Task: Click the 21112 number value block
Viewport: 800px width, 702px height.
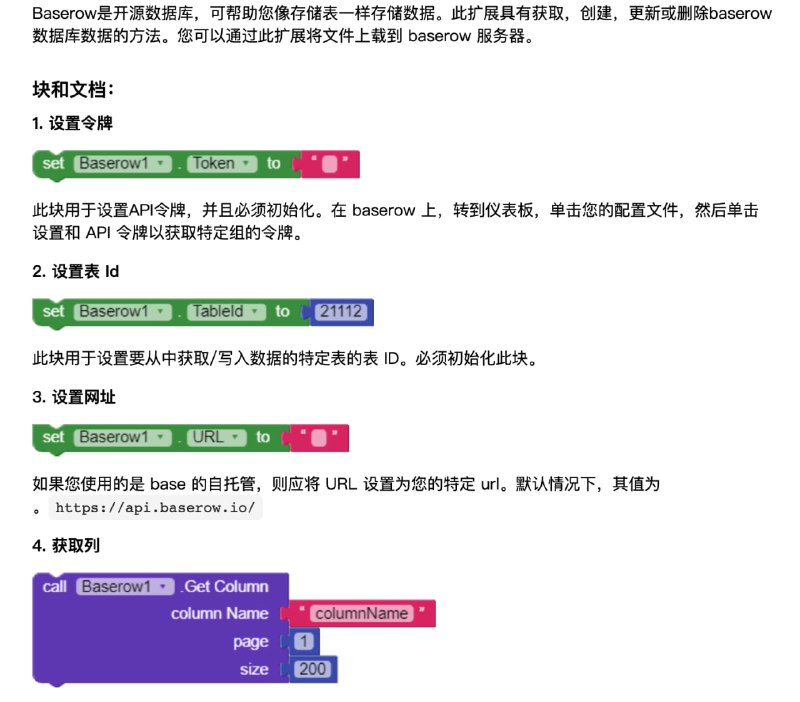Action: 341,311
